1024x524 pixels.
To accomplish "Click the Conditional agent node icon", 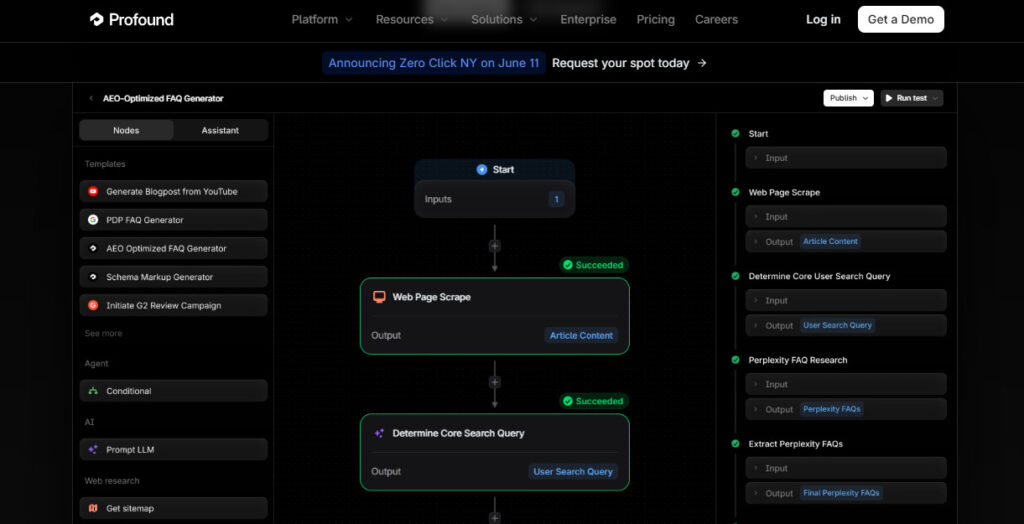I will 93,391.
